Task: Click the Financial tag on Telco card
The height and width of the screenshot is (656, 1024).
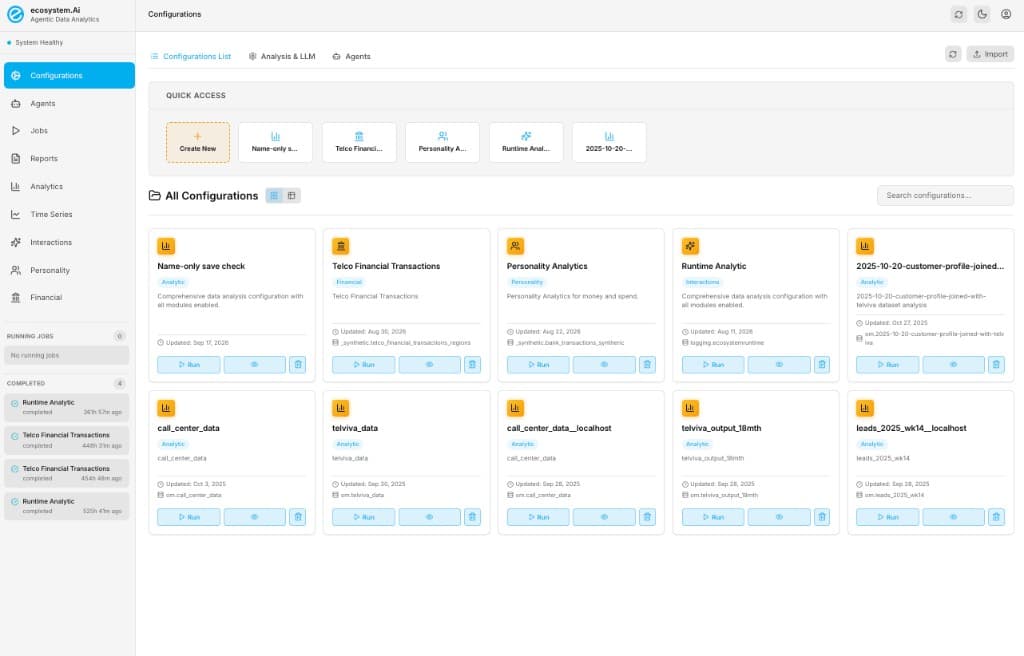Action: pos(349,282)
